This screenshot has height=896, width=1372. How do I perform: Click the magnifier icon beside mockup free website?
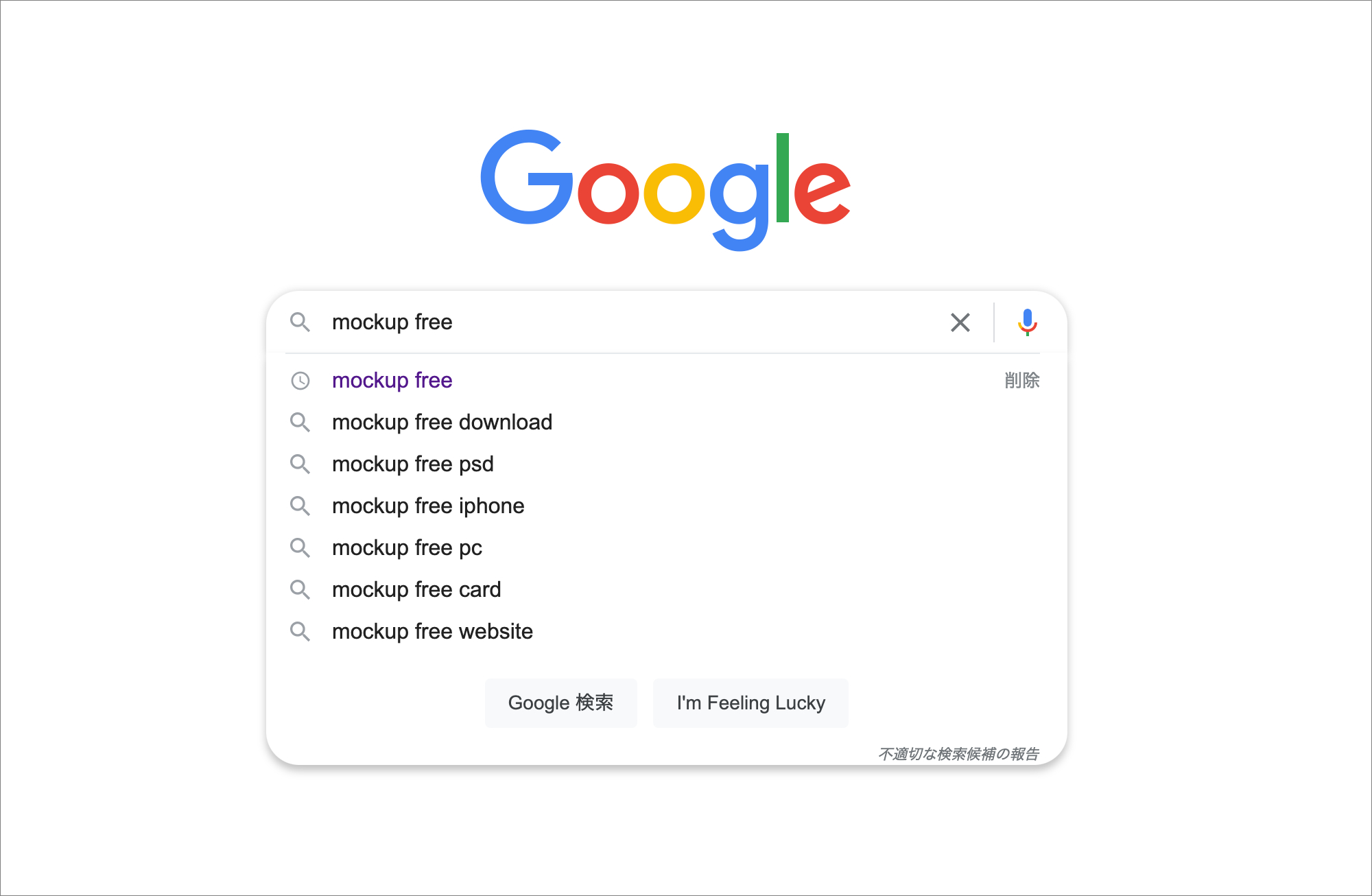[300, 631]
